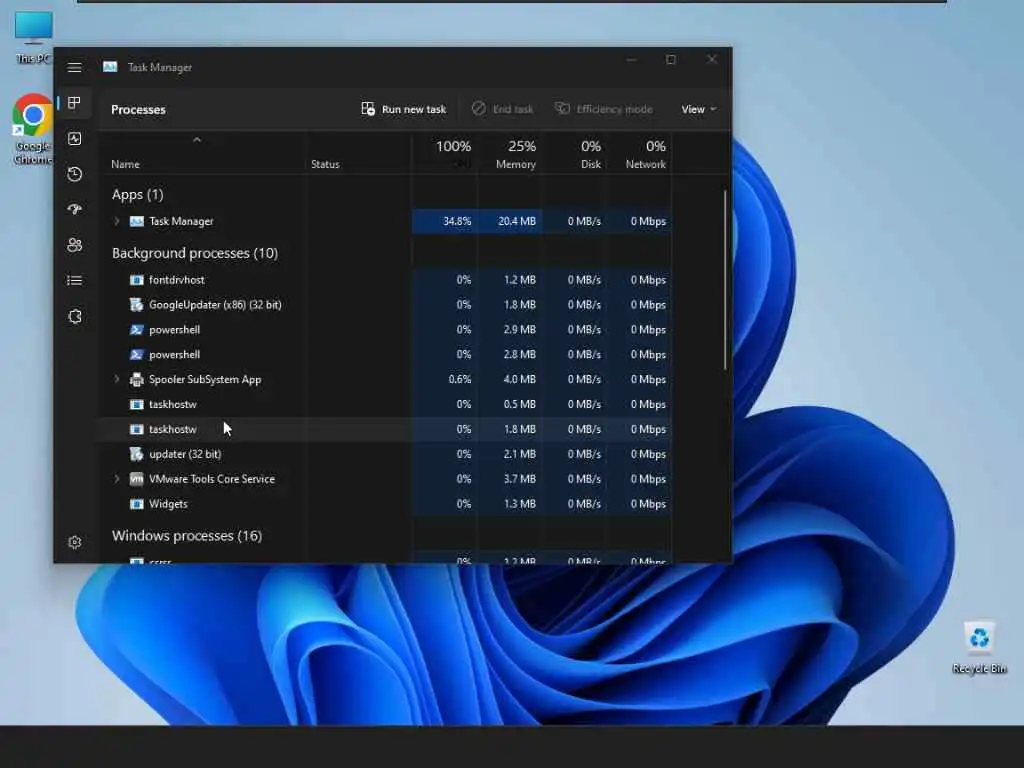1024x768 pixels.
Task: Click the Task Manager process name in Apps
Action: point(181,221)
